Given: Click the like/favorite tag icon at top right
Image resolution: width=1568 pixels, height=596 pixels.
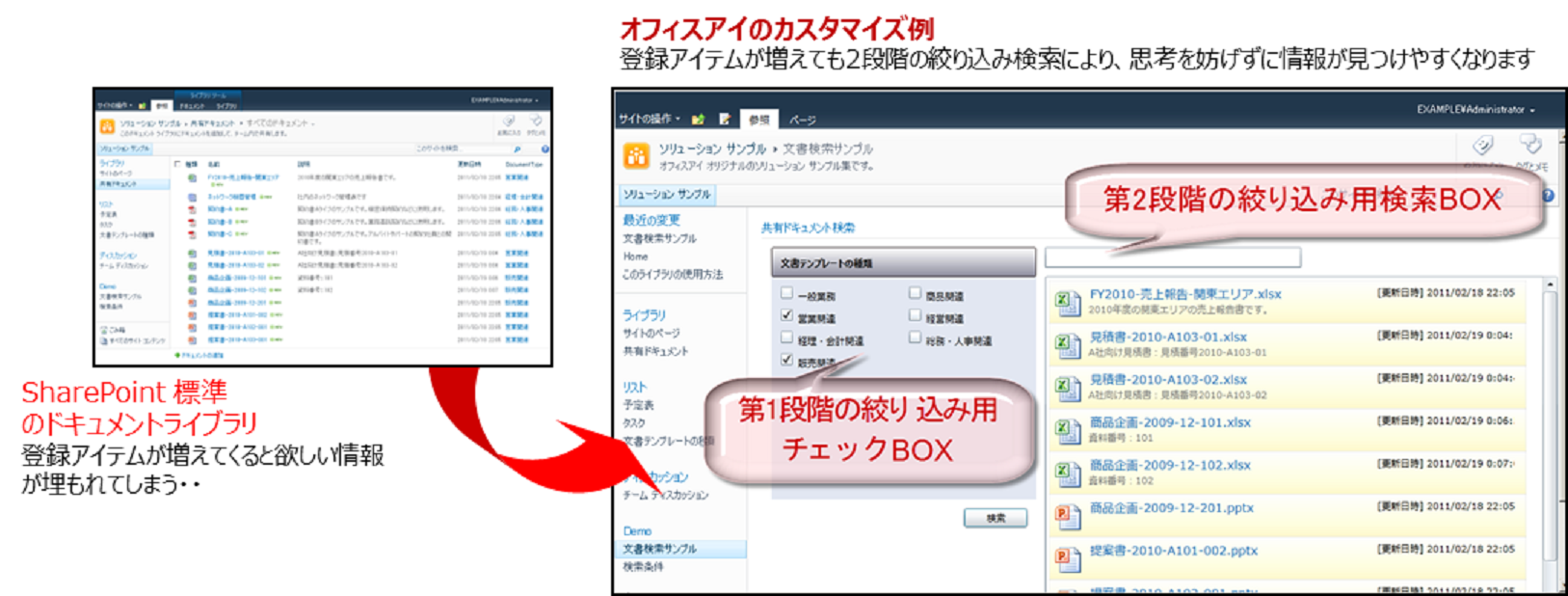Looking at the screenshot, I should [1483, 146].
